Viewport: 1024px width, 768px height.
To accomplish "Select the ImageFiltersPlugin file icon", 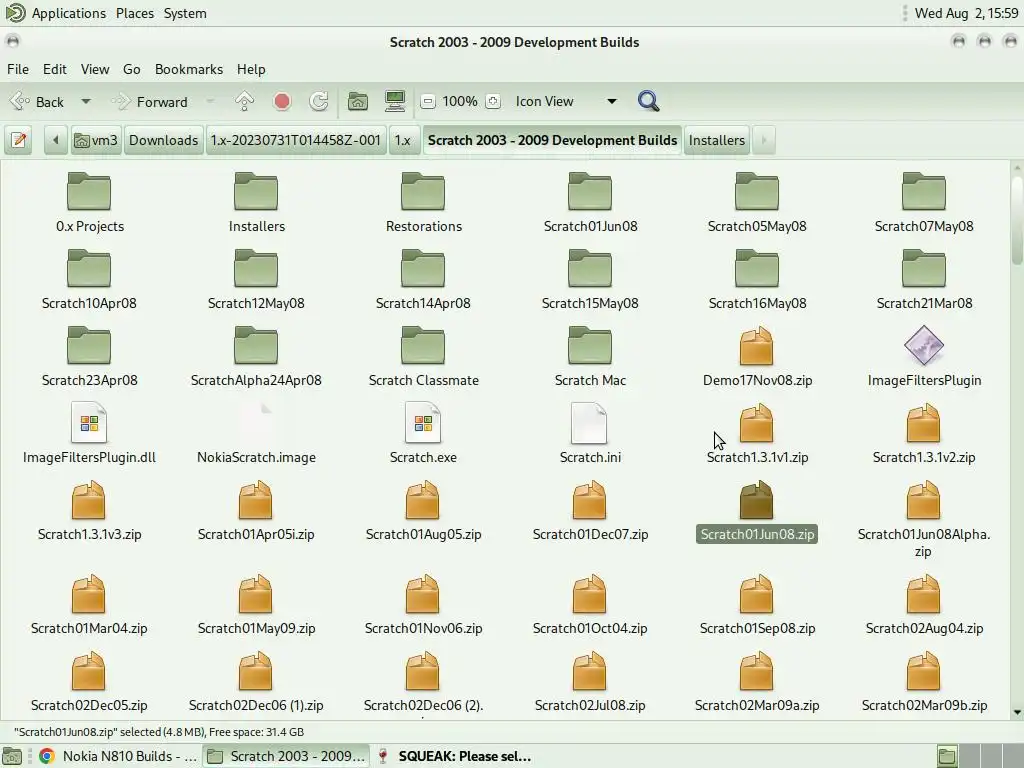I will tap(923, 345).
